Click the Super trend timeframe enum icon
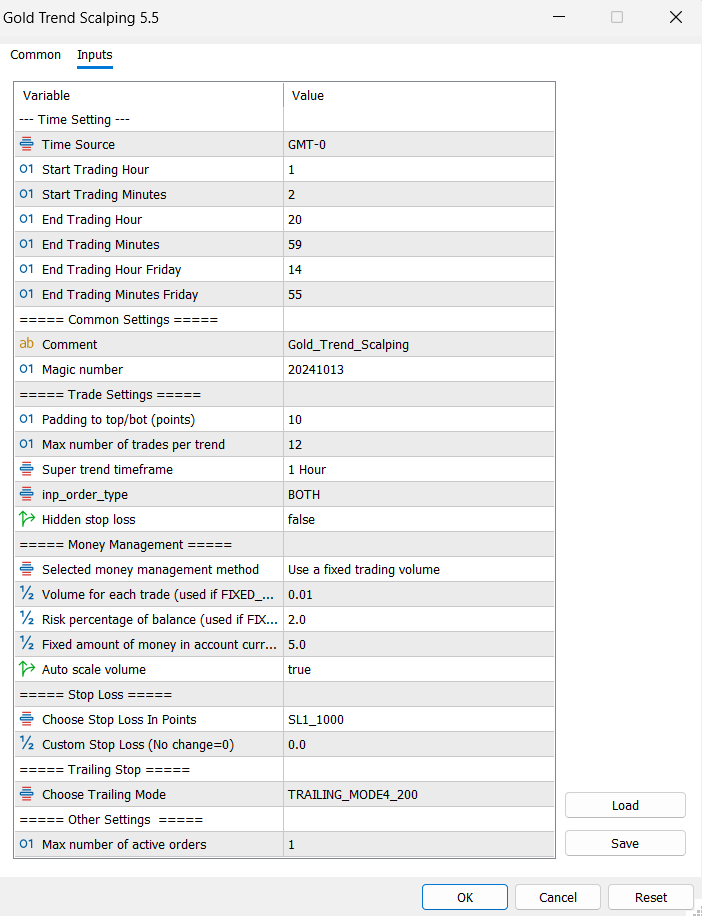 pyautogui.click(x=26, y=469)
